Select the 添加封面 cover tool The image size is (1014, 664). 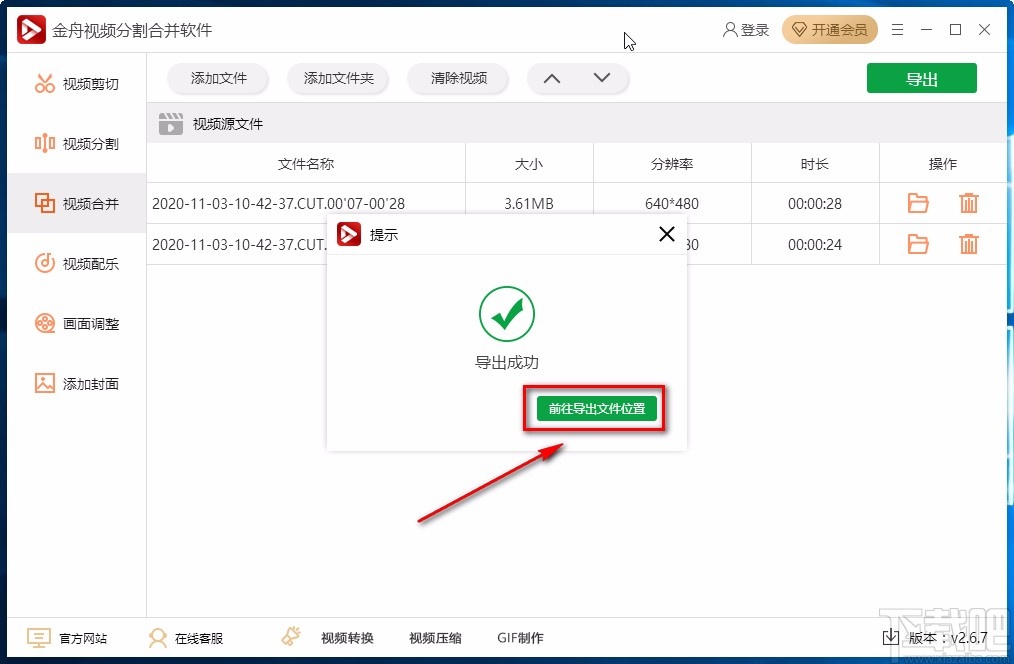point(77,383)
